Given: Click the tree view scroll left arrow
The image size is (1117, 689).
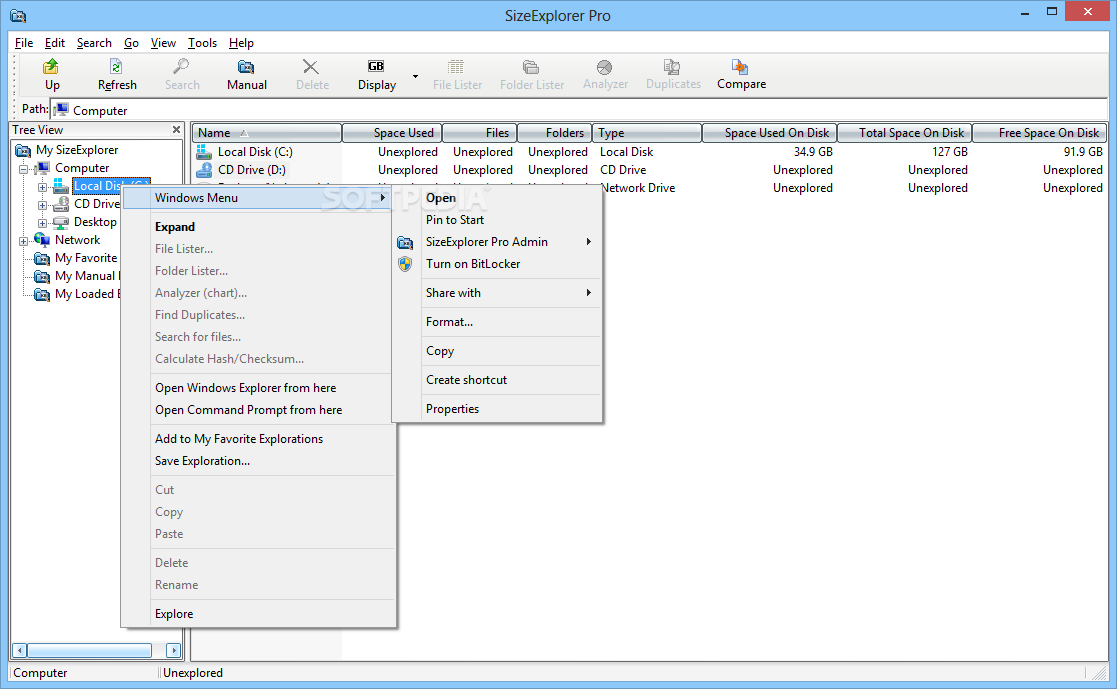Looking at the screenshot, I should point(20,651).
